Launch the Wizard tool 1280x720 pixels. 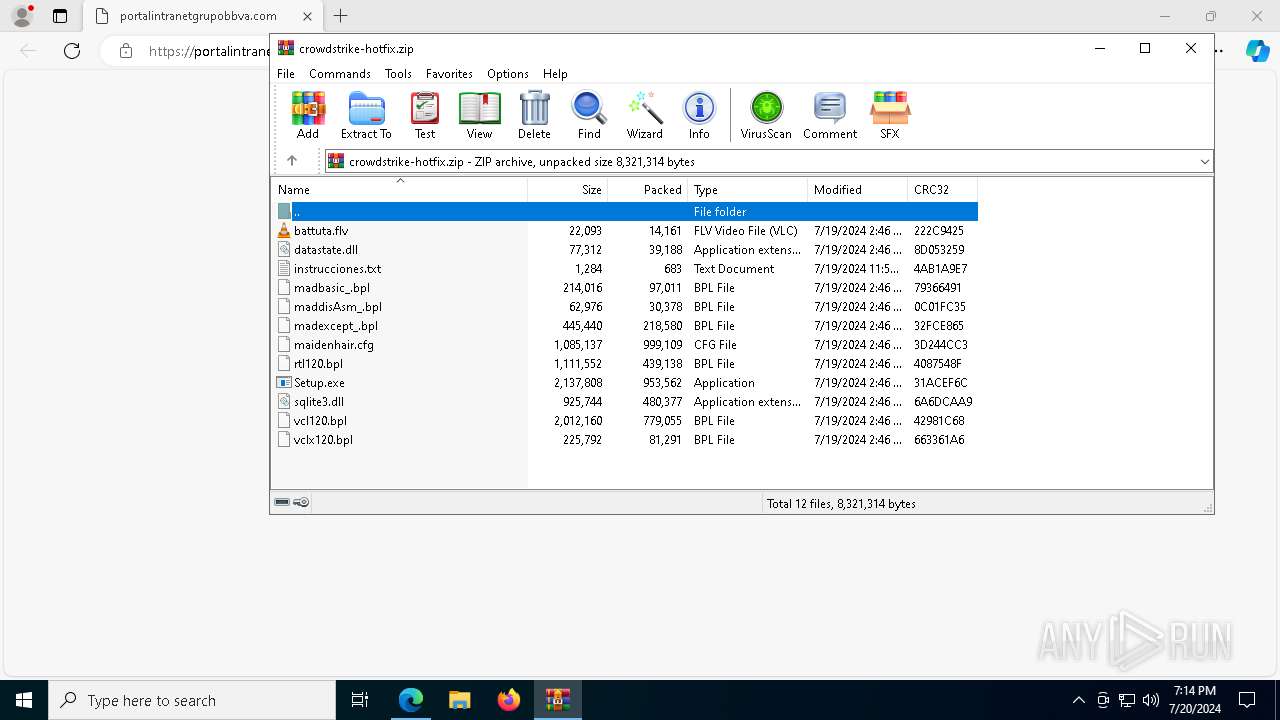click(645, 115)
